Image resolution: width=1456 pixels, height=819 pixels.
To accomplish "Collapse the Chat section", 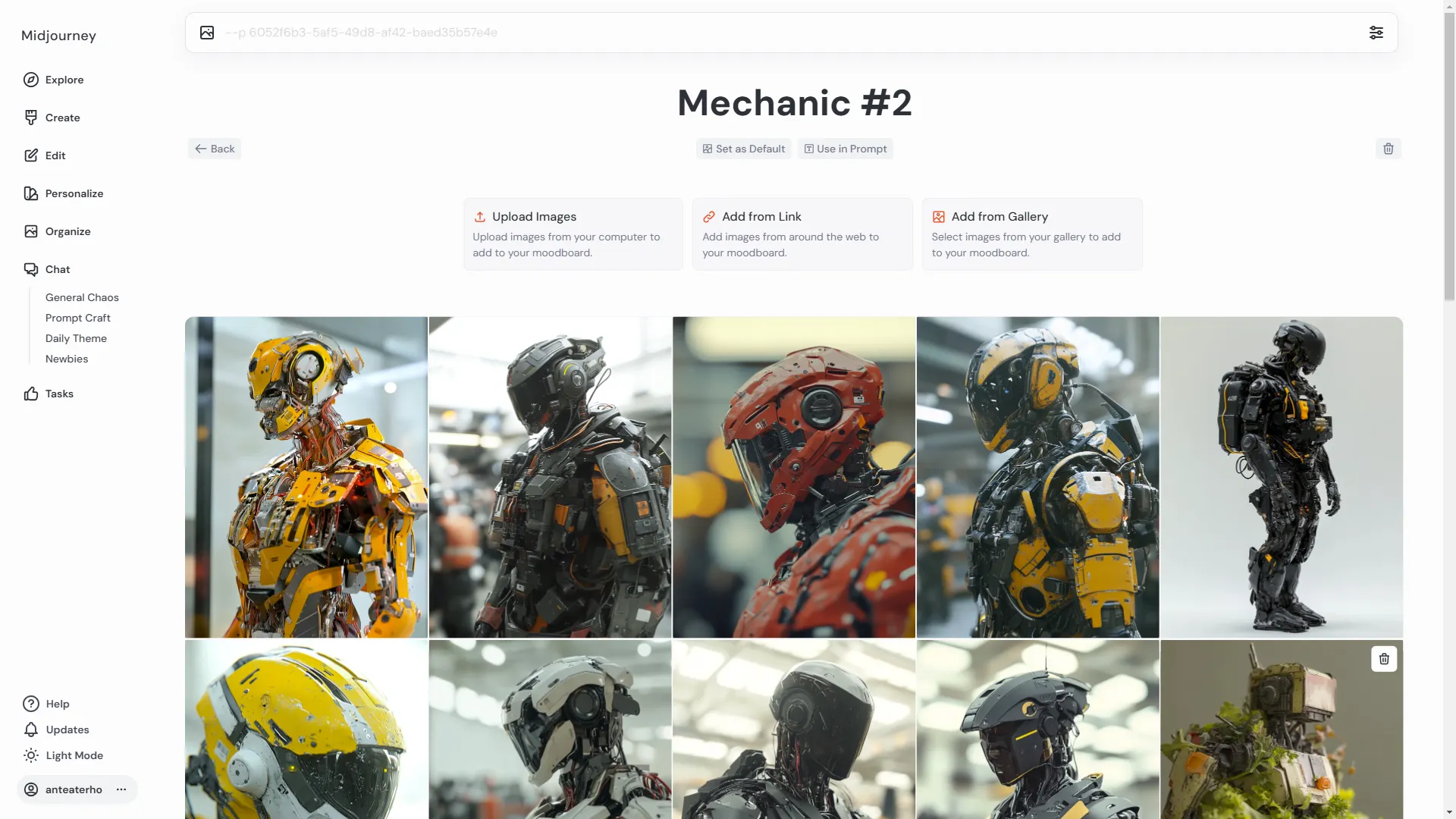I will pyautogui.click(x=57, y=269).
